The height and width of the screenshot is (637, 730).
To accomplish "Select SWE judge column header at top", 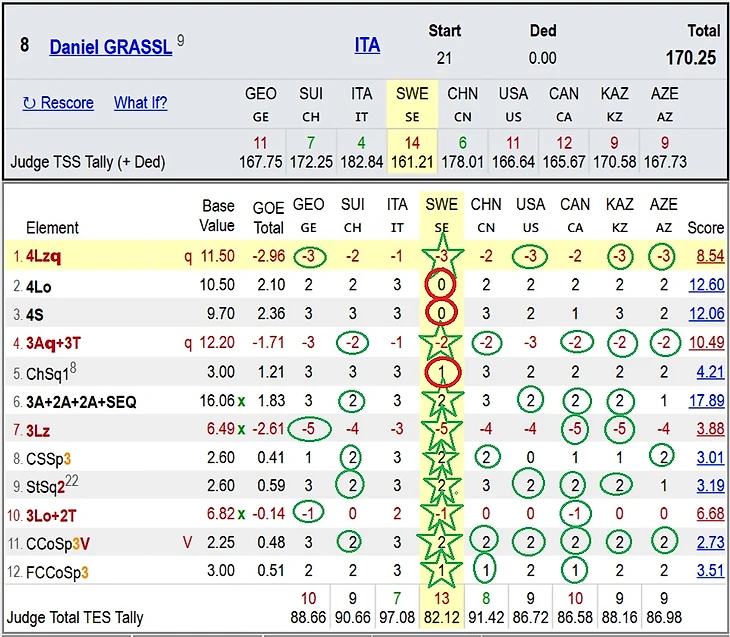I will pyautogui.click(x=412, y=104).
